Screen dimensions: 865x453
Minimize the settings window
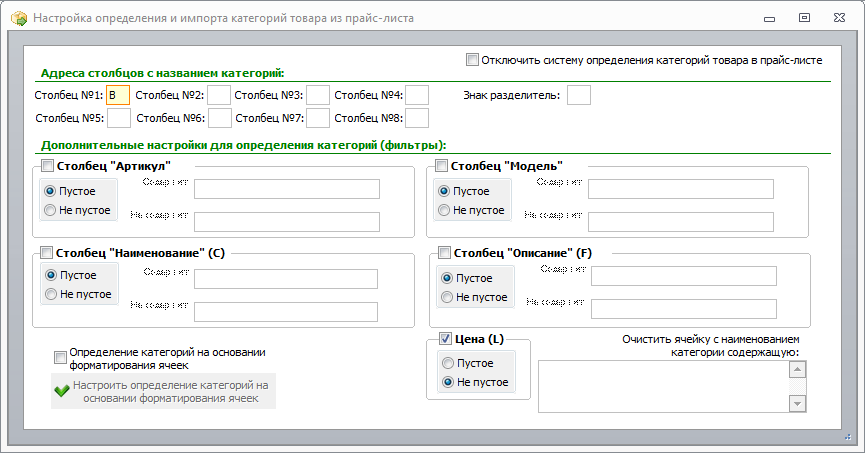pyautogui.click(x=770, y=19)
